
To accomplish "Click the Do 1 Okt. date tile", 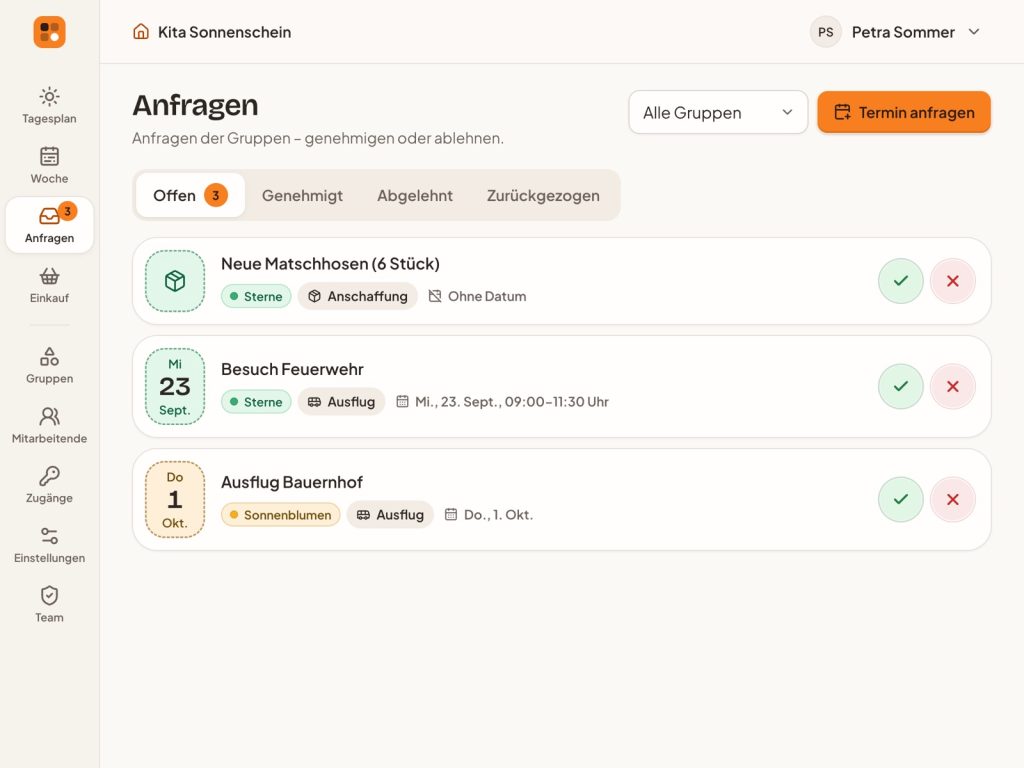I will pos(175,500).
